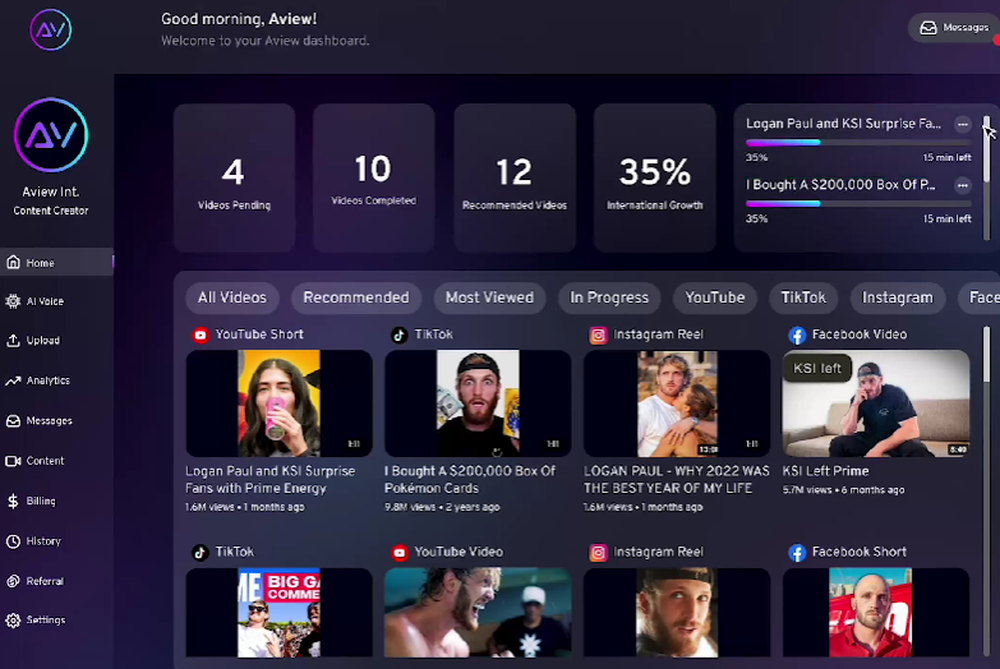Open second-row Instagram Reel thumbnail

tap(677, 613)
